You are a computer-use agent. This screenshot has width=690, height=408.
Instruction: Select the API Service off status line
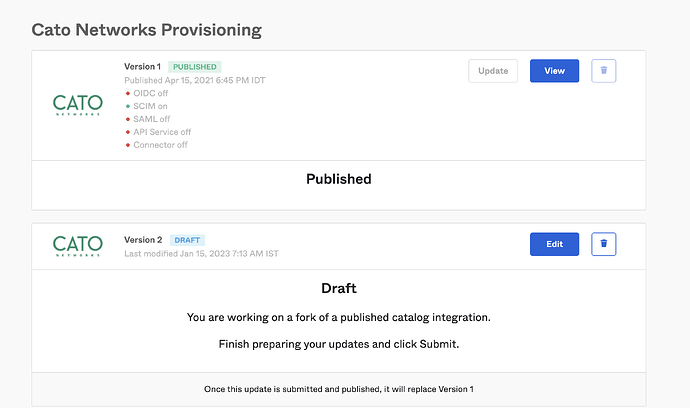[x=158, y=132]
